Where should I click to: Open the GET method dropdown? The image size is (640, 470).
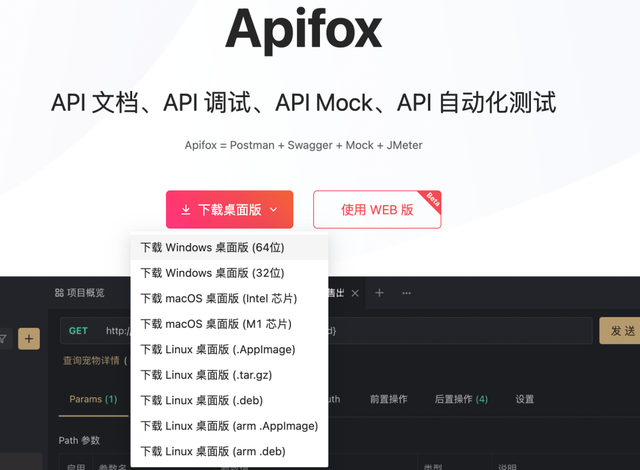click(78, 330)
